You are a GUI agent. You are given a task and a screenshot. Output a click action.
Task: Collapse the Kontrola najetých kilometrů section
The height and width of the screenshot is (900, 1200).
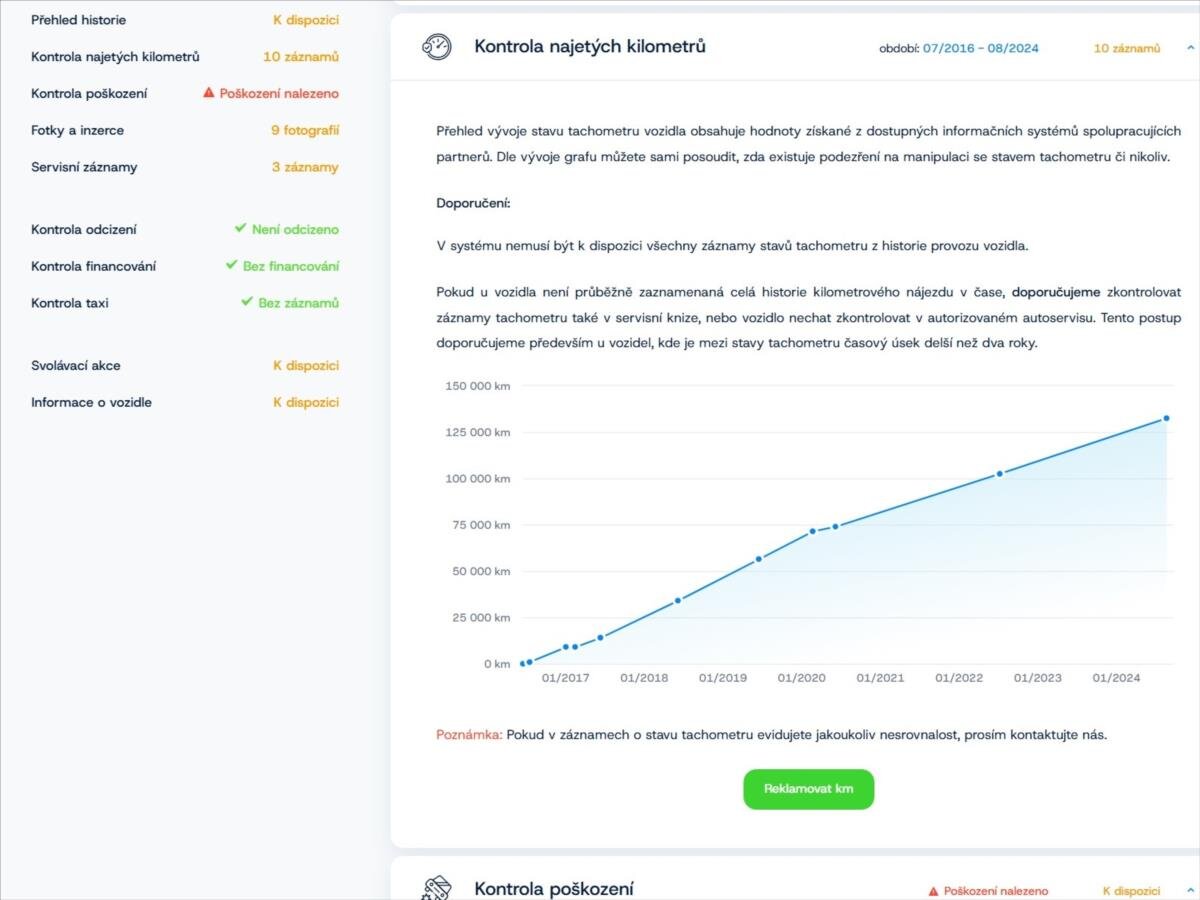[1190, 47]
